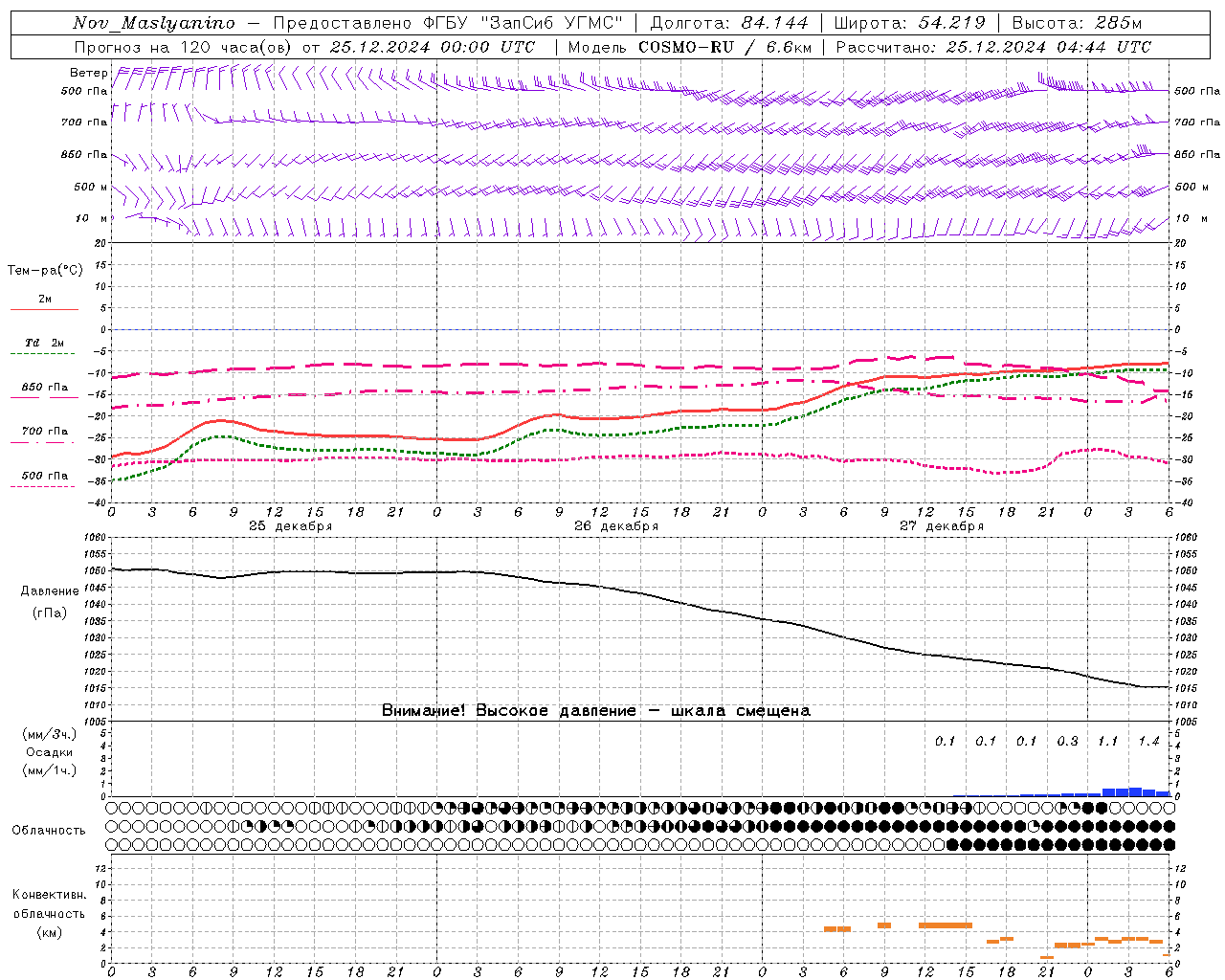Click the tallest blue precipitation bar

click(1135, 791)
